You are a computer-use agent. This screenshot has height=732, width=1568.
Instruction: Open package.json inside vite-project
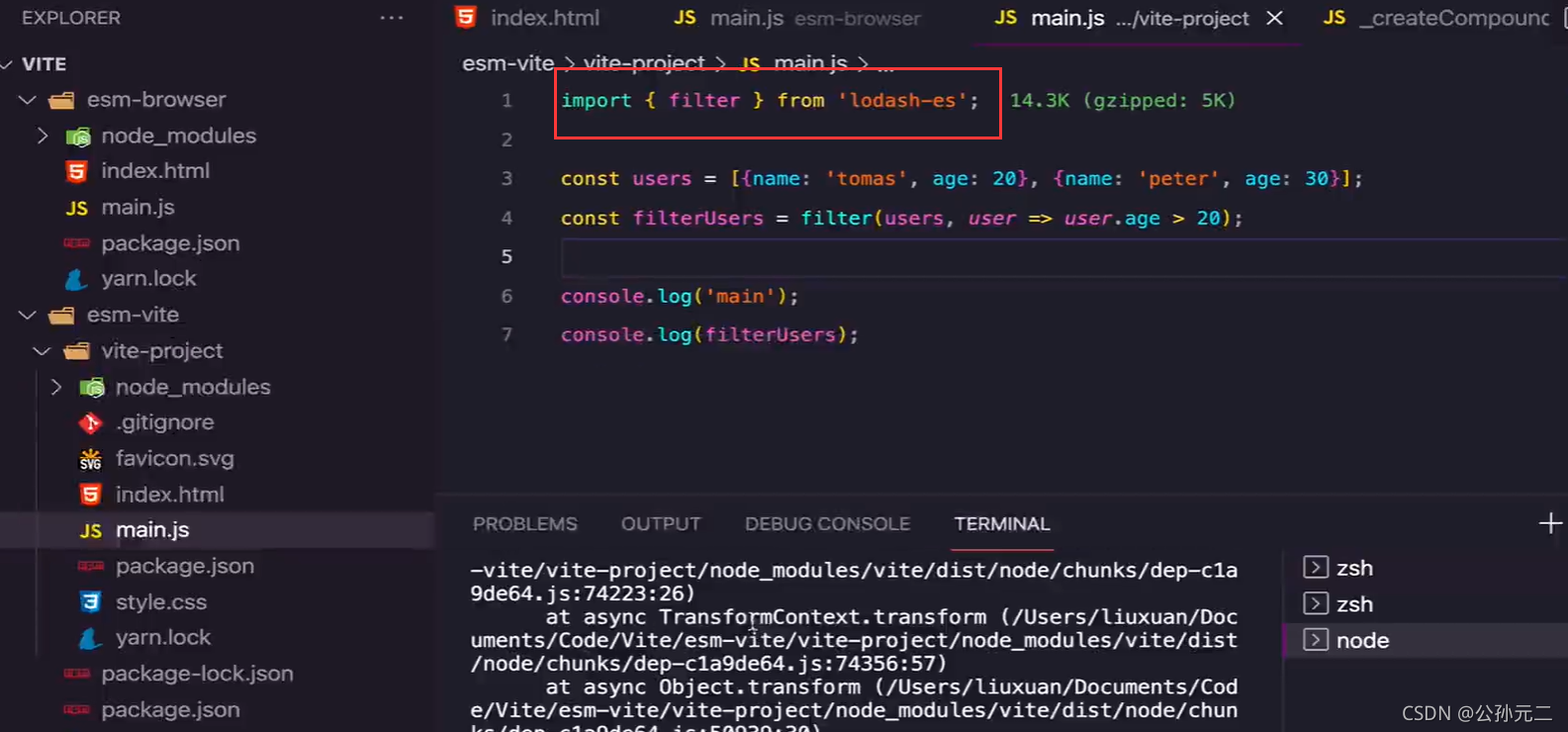[184, 566]
